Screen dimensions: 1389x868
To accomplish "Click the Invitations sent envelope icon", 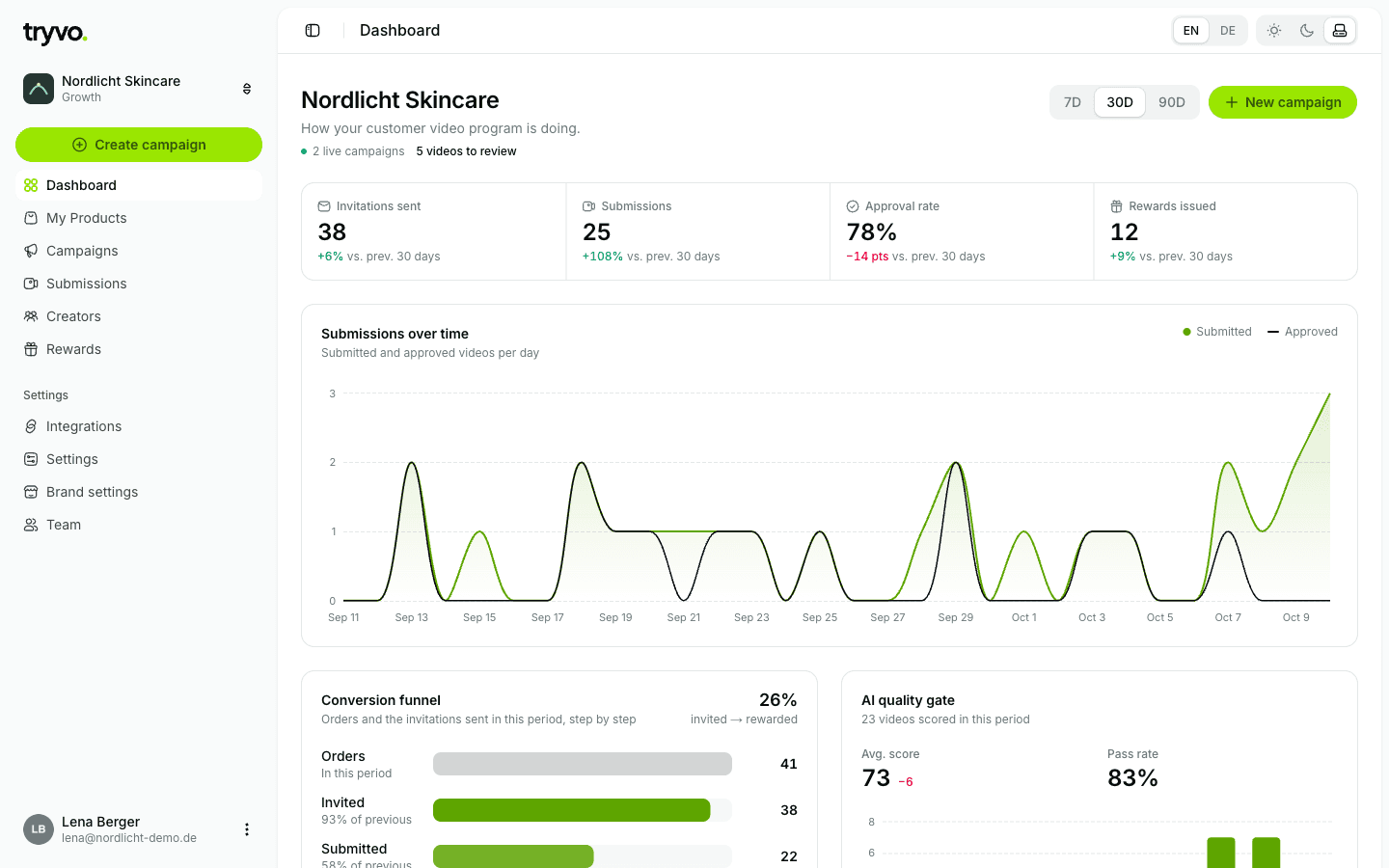I will click(x=324, y=206).
